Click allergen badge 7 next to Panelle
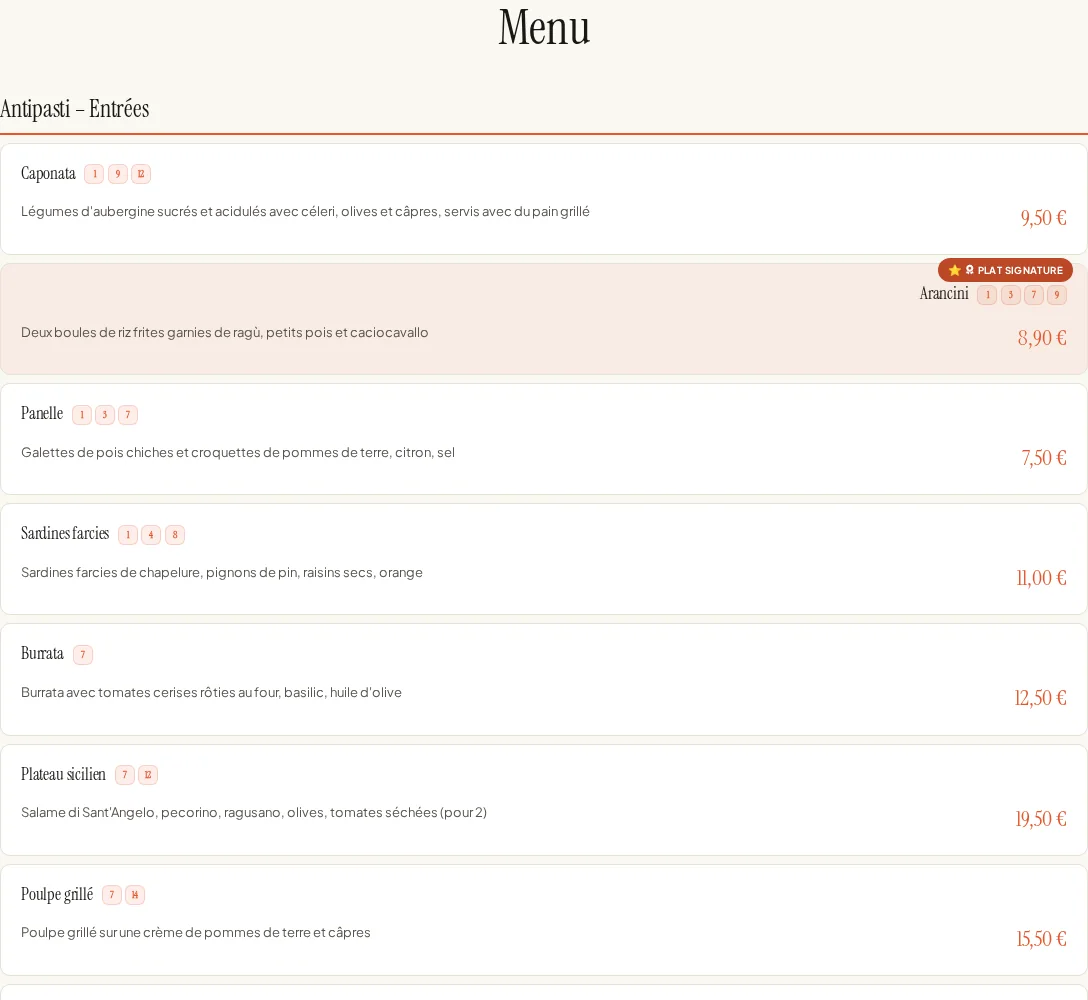Image resolution: width=1088 pixels, height=1000 pixels. [128, 415]
